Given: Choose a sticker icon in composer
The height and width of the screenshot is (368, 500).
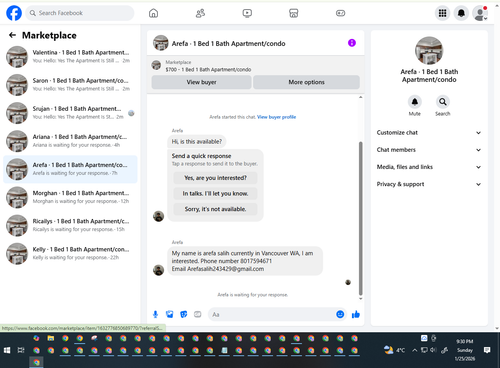Looking at the screenshot, I should [x=184, y=314].
